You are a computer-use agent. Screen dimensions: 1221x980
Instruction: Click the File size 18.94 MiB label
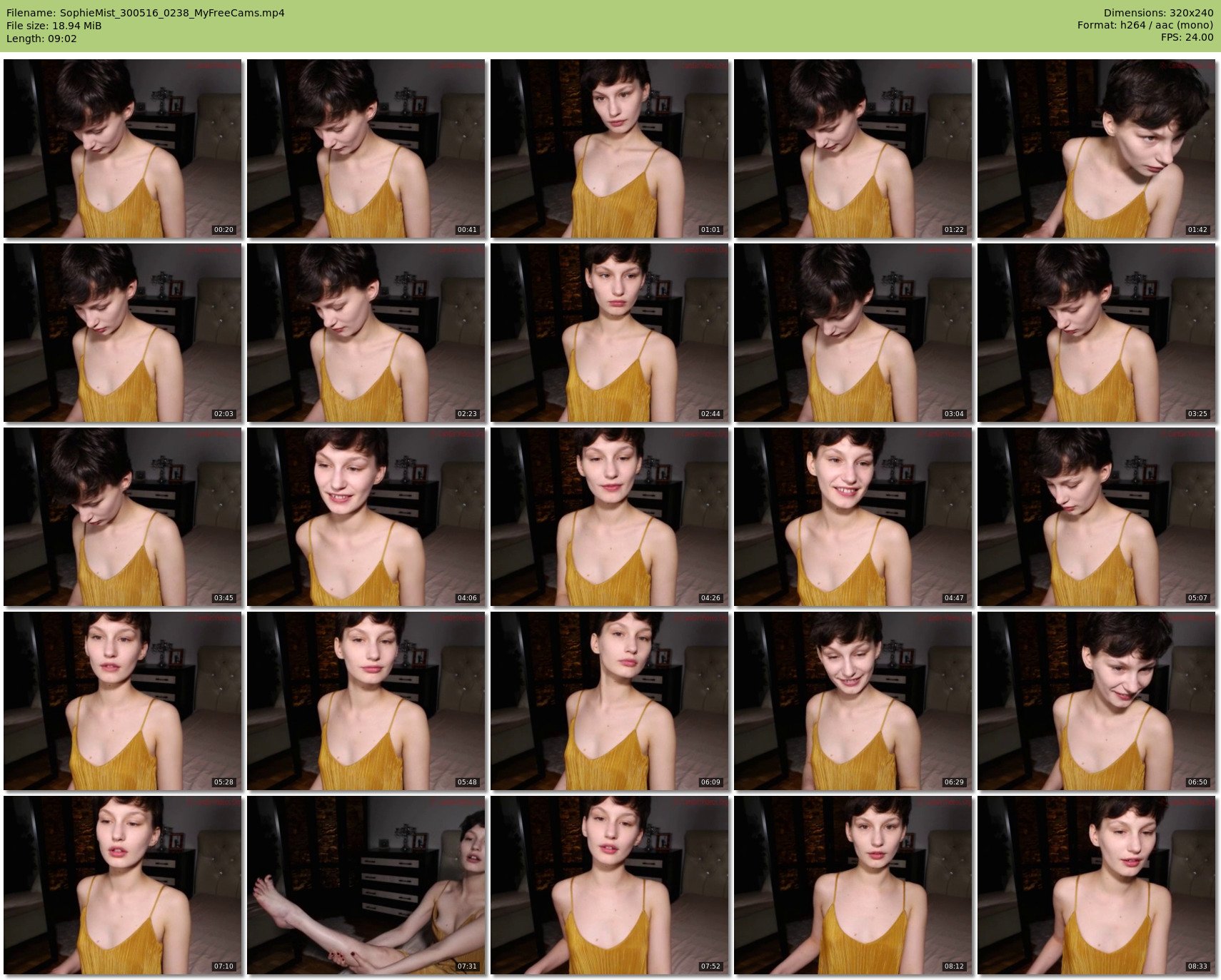(x=54, y=26)
